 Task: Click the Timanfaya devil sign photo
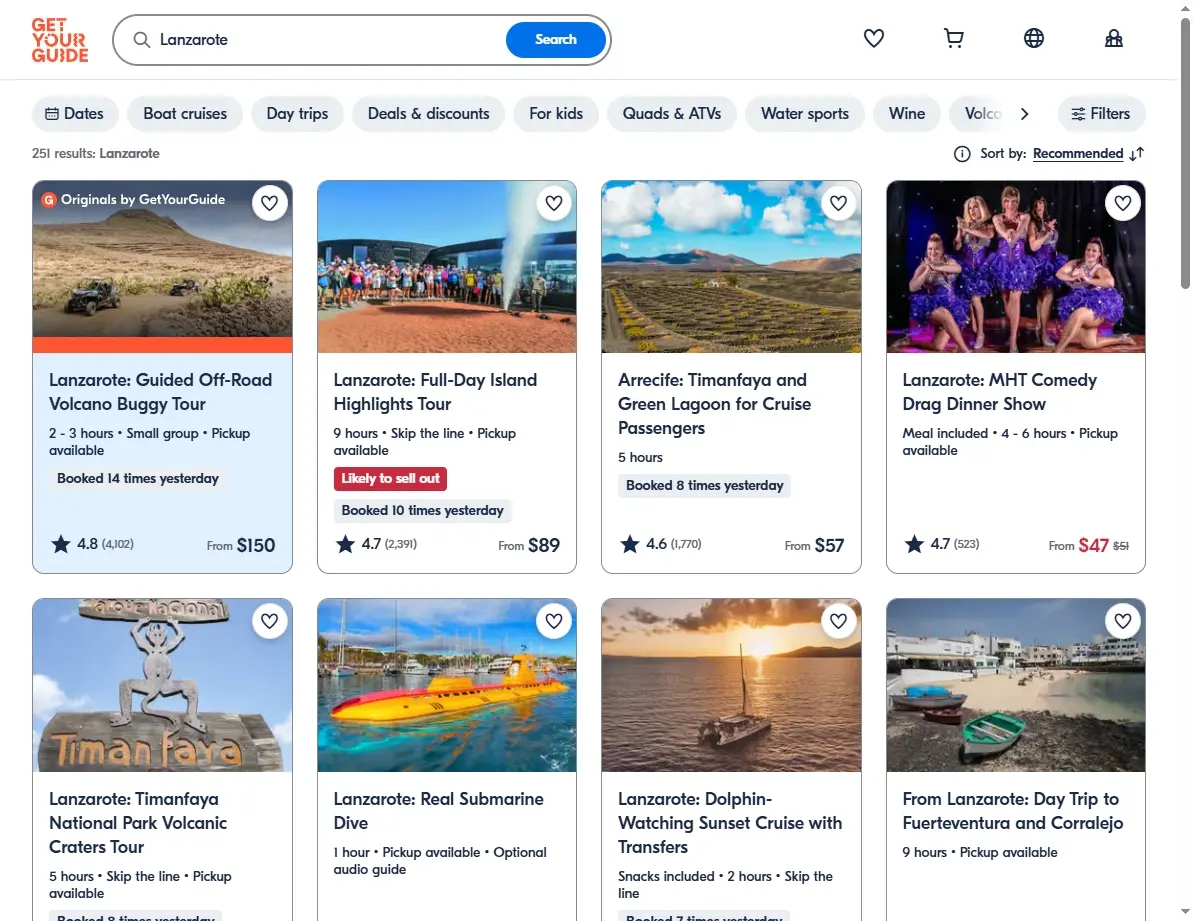point(162,685)
